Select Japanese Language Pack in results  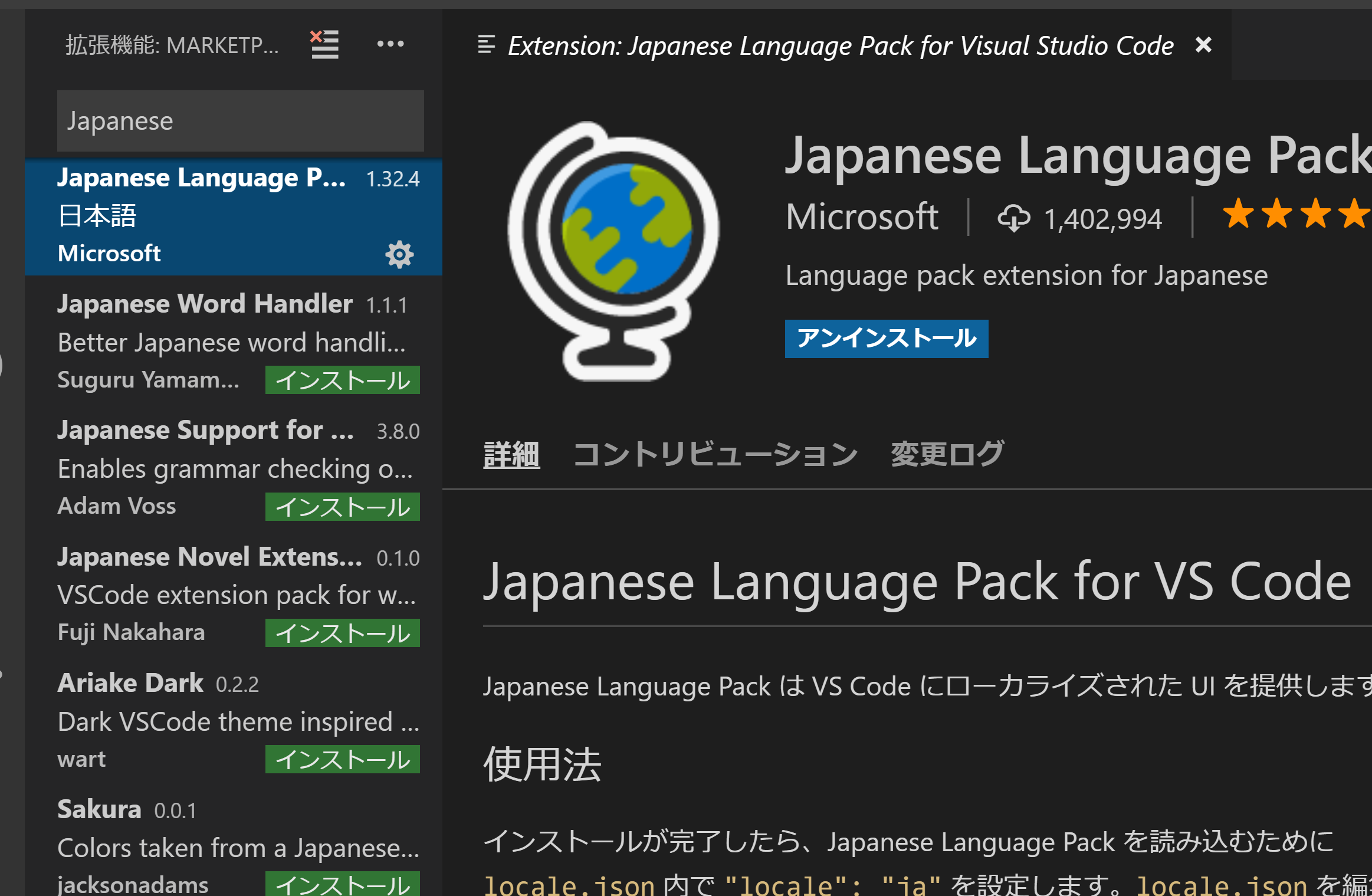(x=234, y=216)
